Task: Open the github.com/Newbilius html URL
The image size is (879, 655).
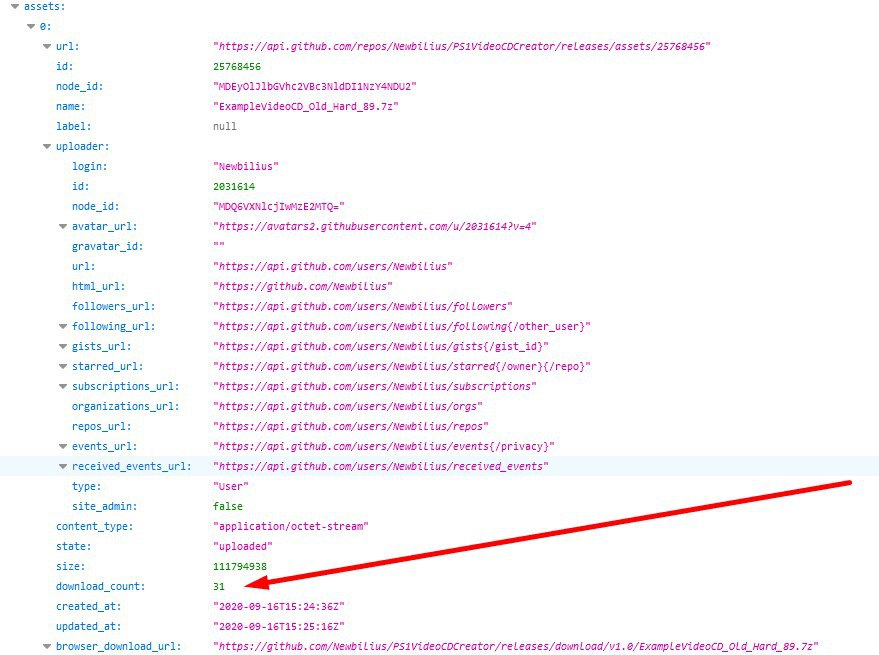Action: click(x=303, y=287)
